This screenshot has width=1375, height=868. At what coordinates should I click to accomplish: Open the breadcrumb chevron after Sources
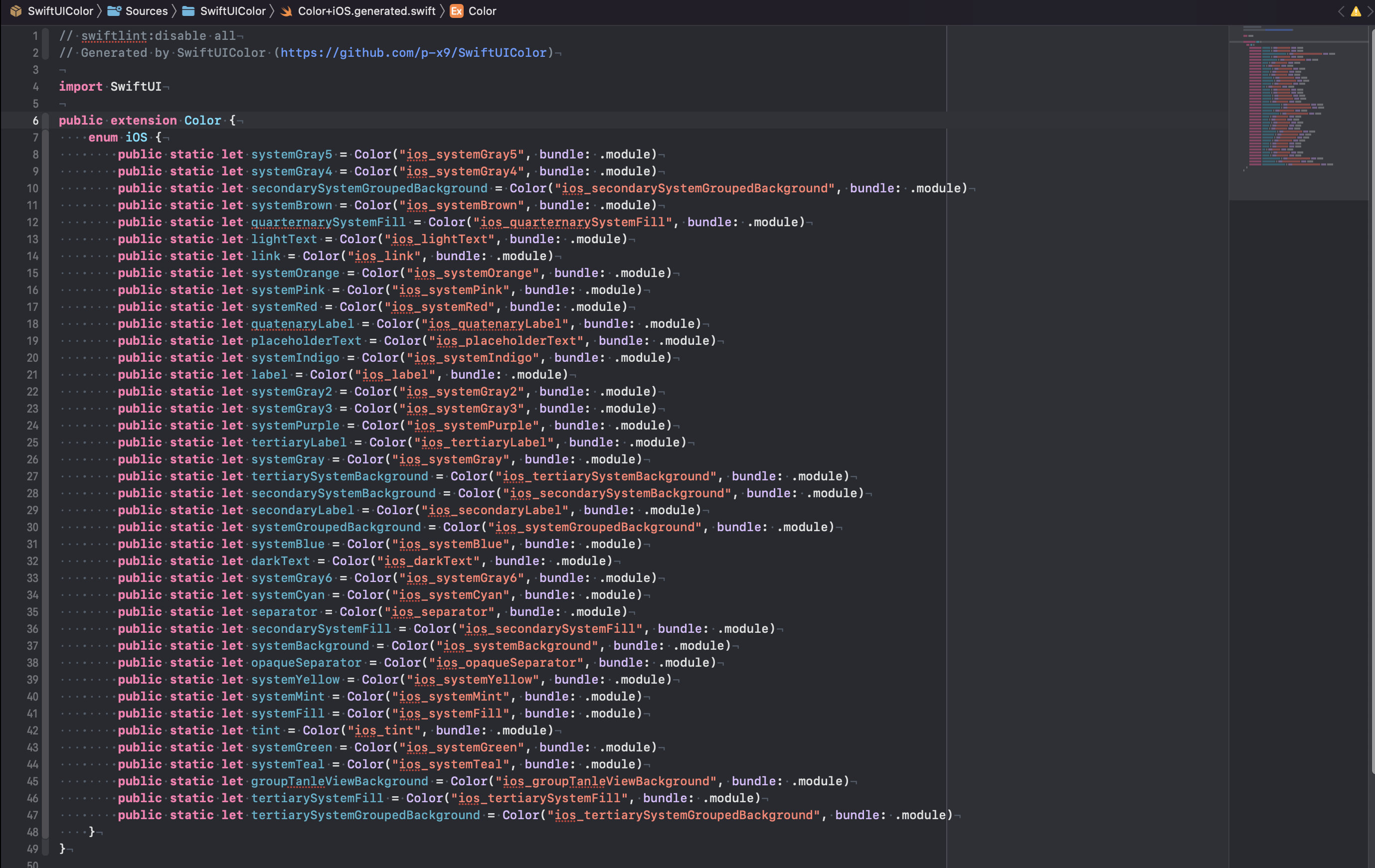tap(174, 11)
